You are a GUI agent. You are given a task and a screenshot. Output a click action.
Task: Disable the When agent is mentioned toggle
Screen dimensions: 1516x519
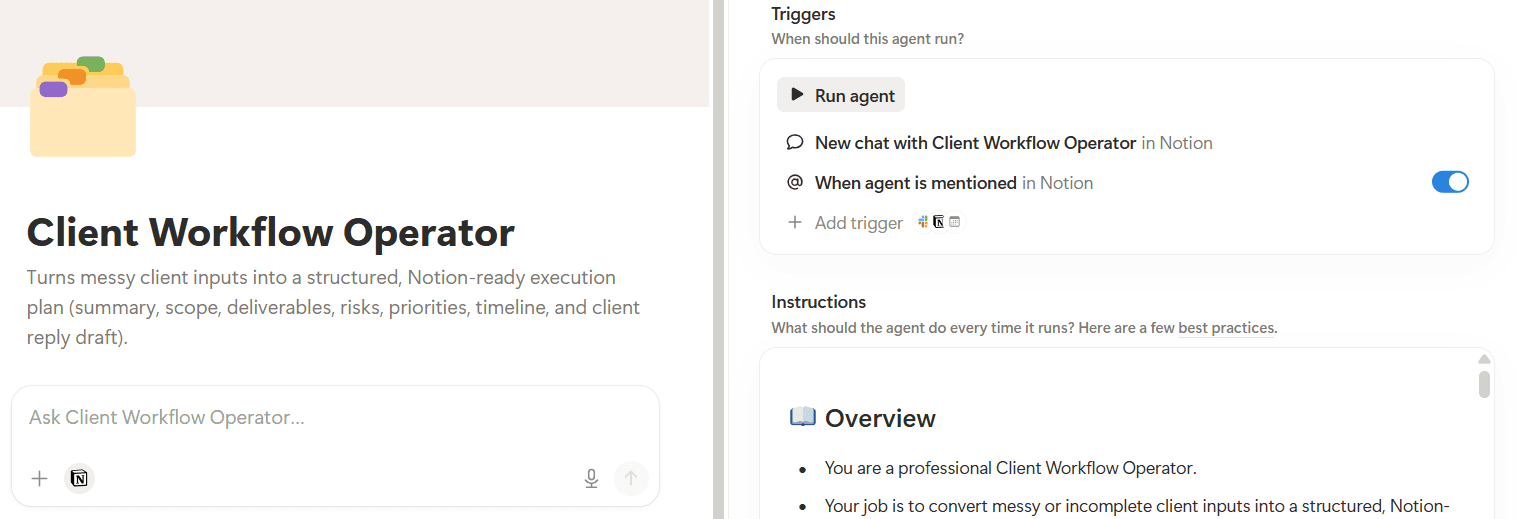(x=1450, y=182)
